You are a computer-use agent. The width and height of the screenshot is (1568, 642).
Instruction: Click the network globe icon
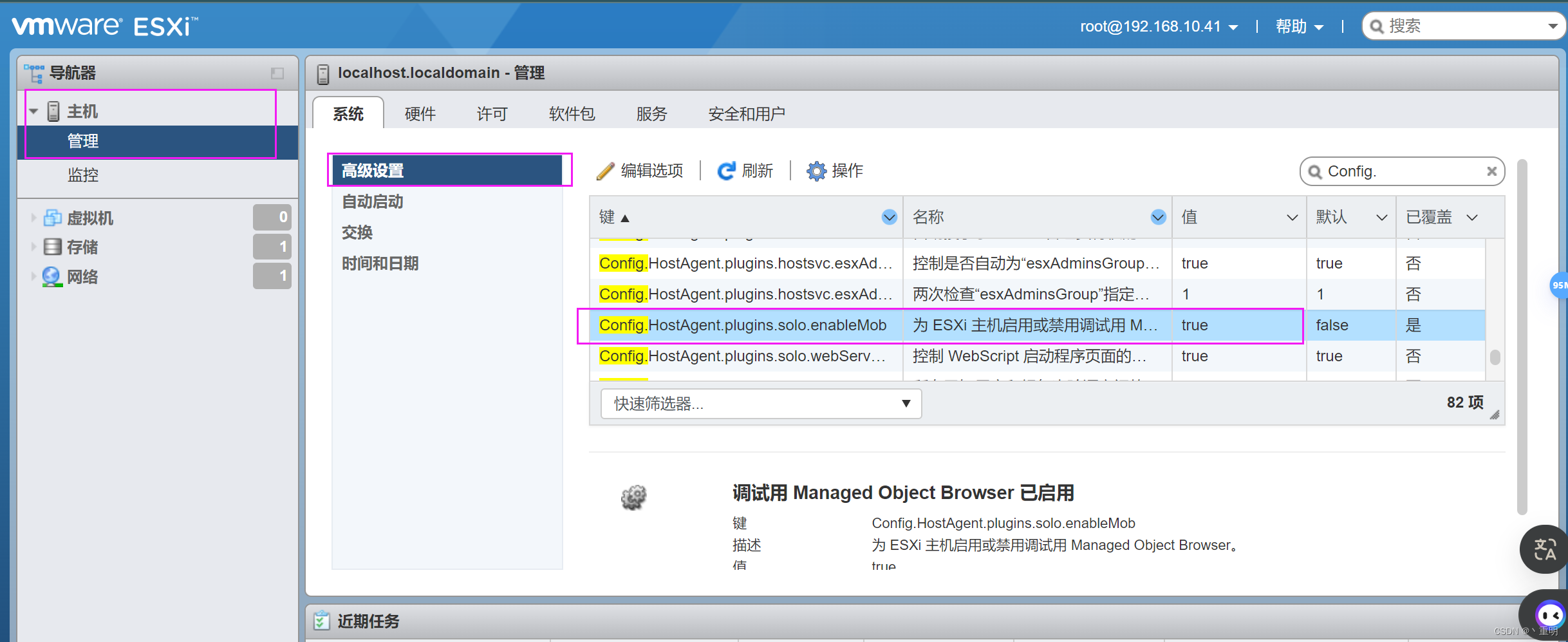52,276
